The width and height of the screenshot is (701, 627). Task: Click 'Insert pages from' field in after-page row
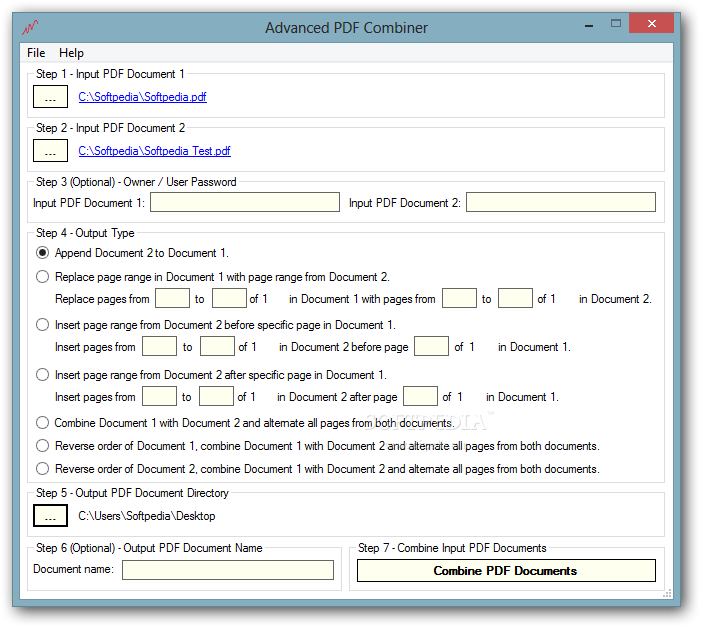point(160,396)
